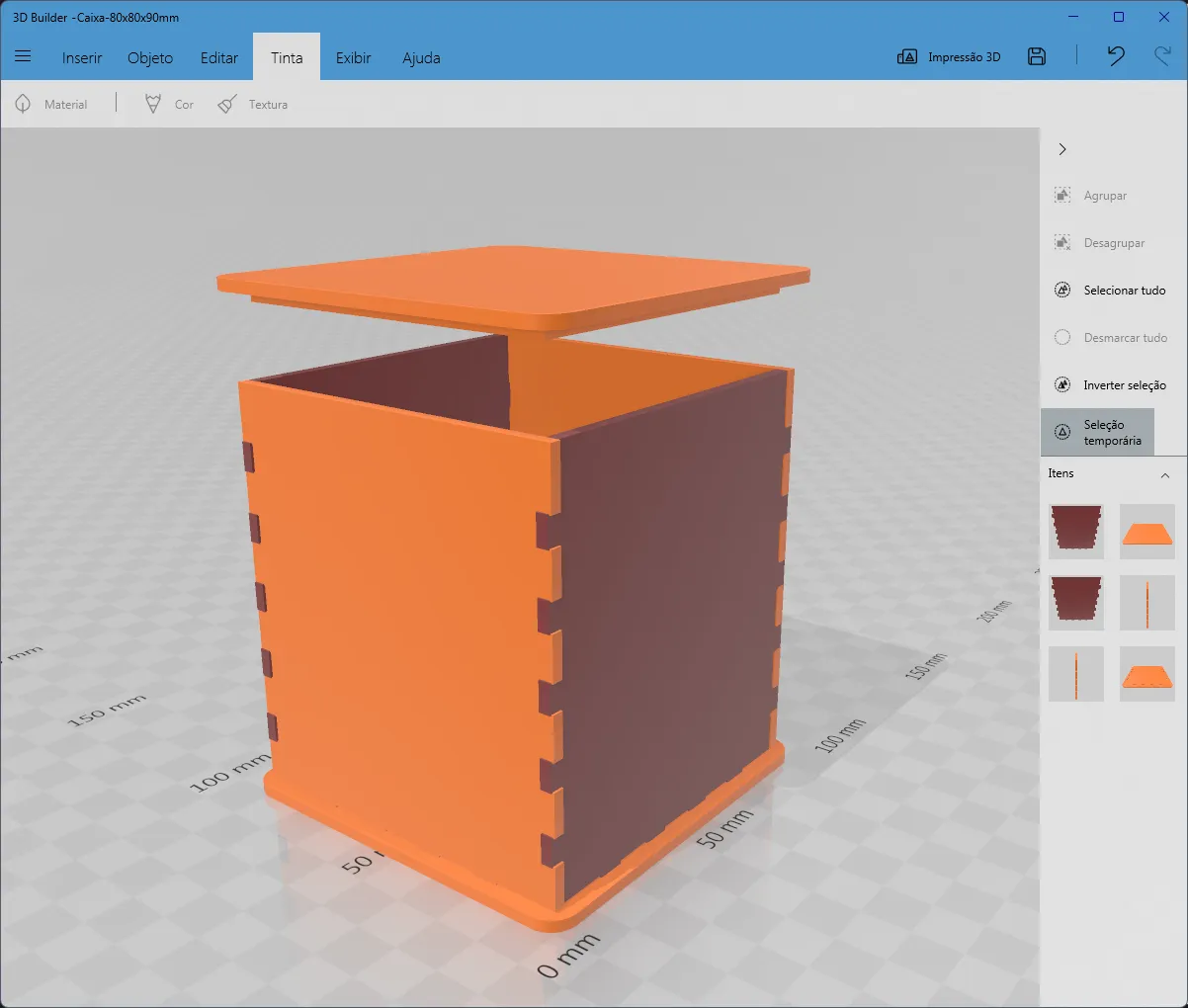The image size is (1188, 1008).
Task: Collapse the Itens list section
Action: click(x=1164, y=475)
